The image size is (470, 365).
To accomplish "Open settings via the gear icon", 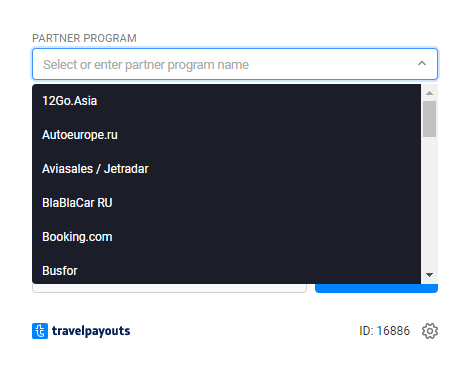I will [x=430, y=331].
